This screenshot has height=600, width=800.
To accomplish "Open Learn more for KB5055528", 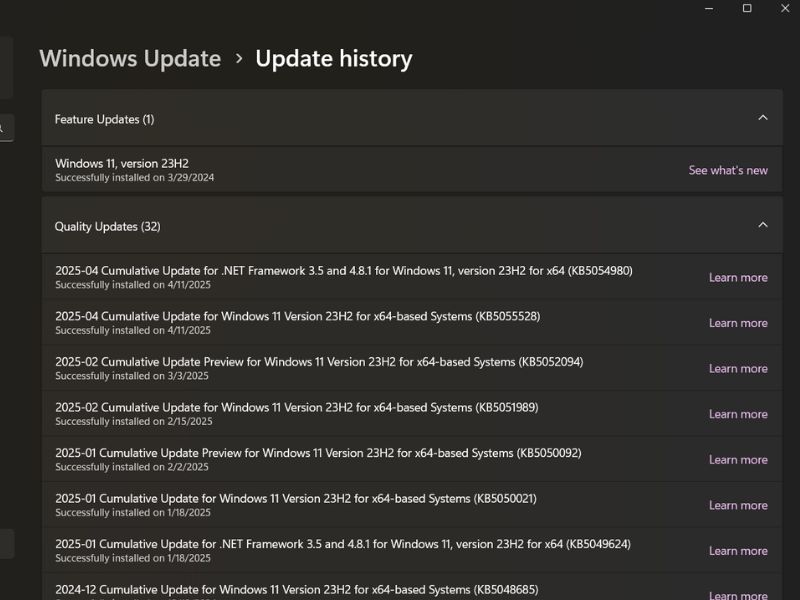I will click(x=738, y=323).
